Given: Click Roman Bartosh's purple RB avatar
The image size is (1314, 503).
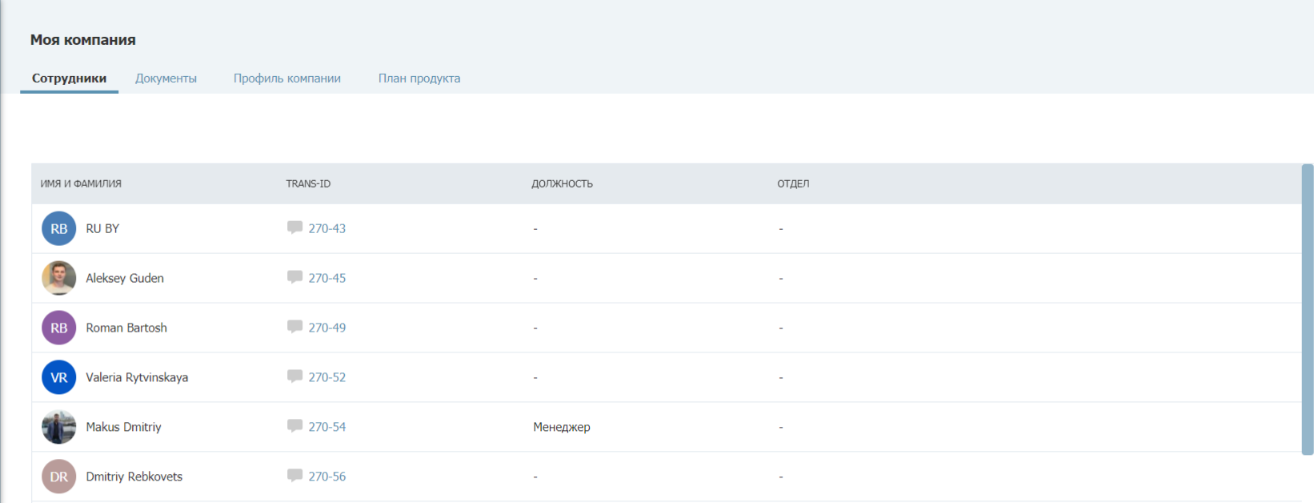Looking at the screenshot, I should pos(59,327).
